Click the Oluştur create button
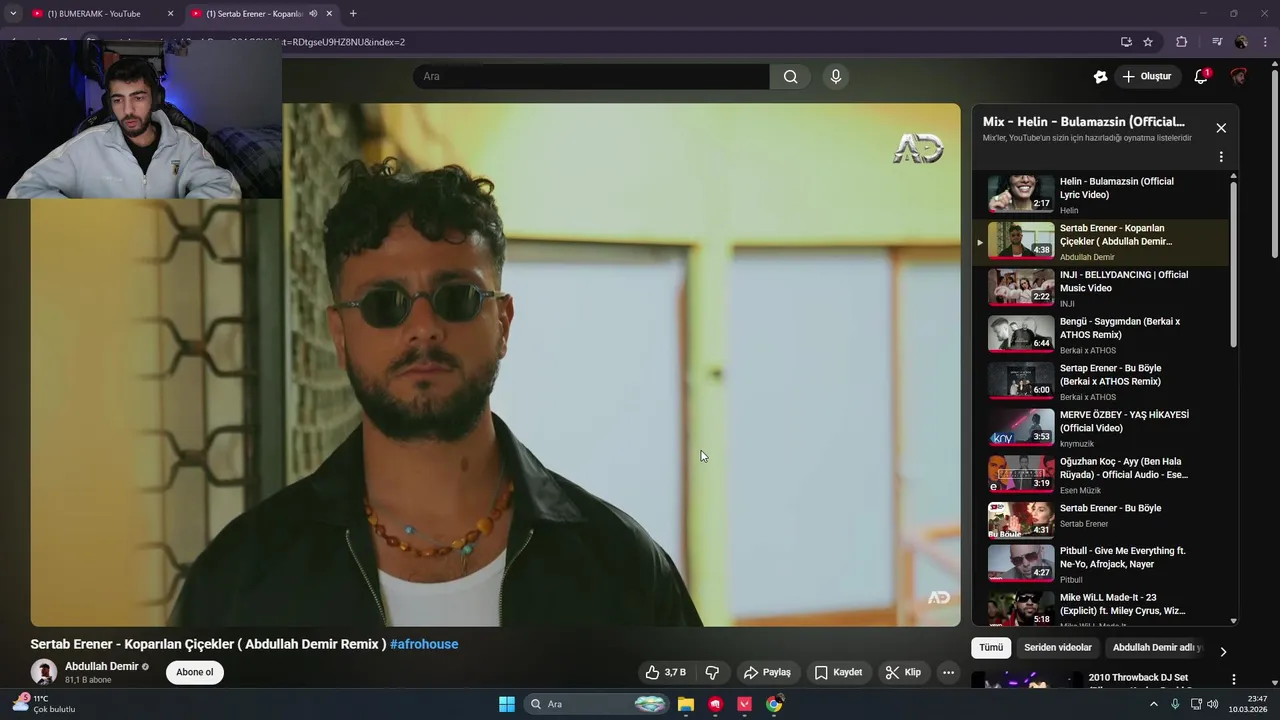 point(1147,77)
